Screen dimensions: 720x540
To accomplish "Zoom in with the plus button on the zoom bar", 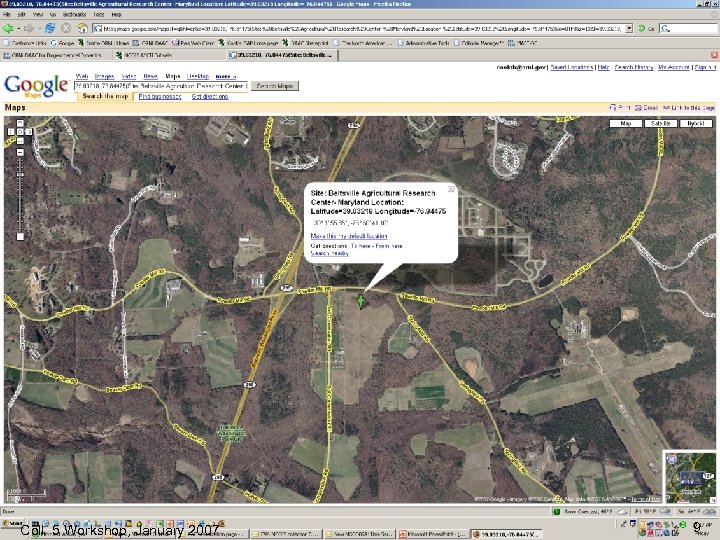I will tap(20, 152).
